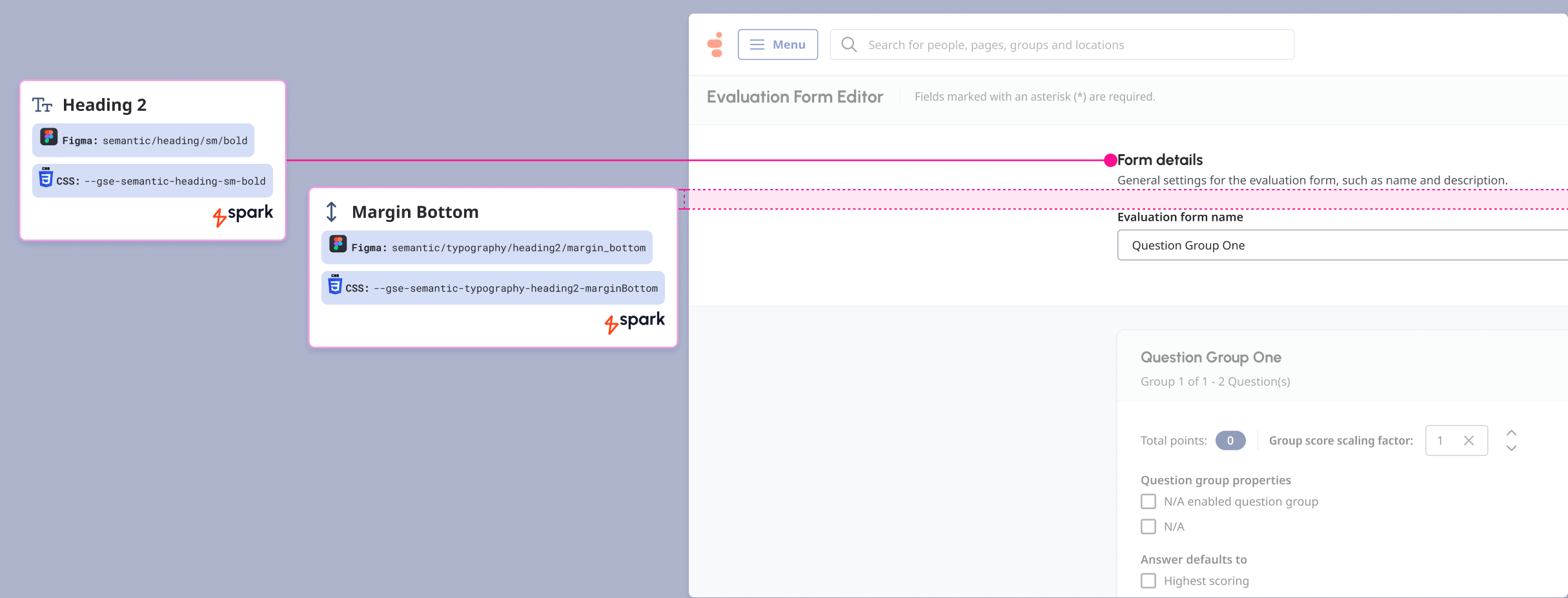The width and height of the screenshot is (1568, 598).
Task: Click the Total points badge showing 0
Action: pyautogui.click(x=1230, y=441)
